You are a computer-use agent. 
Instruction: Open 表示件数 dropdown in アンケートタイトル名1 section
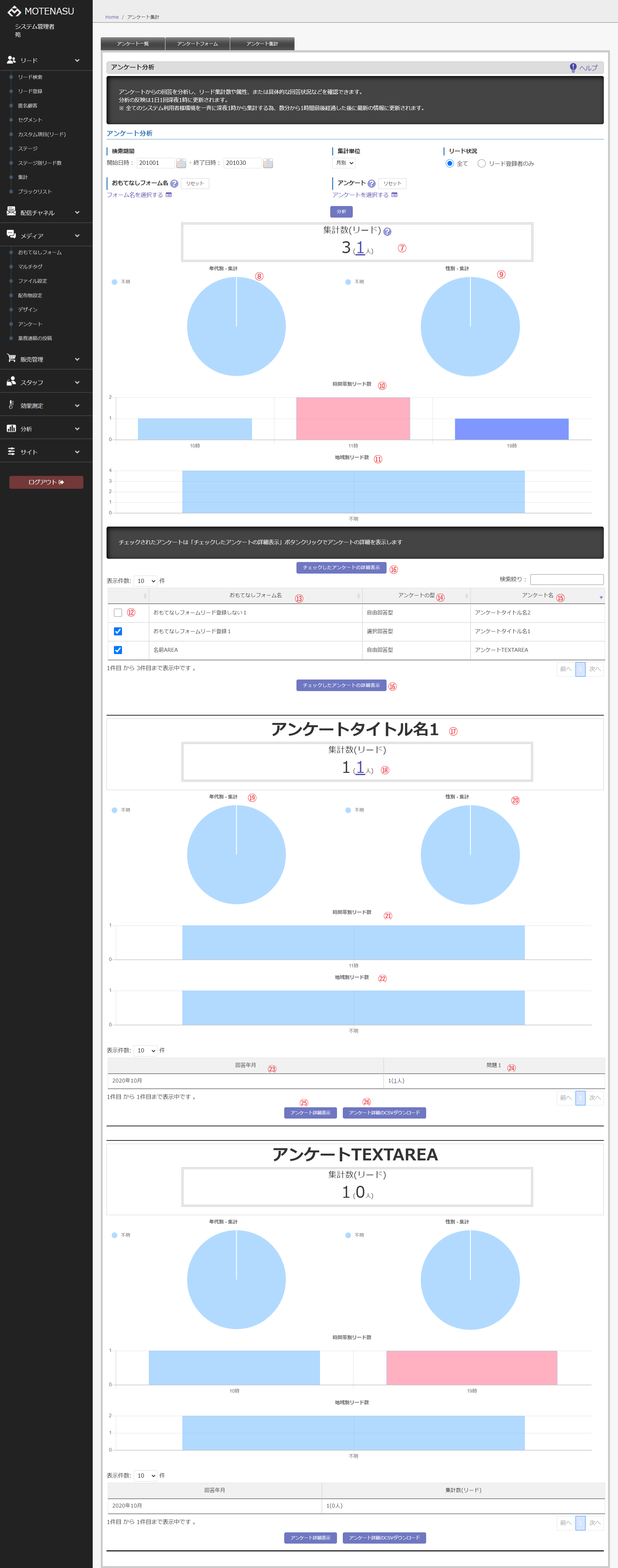tap(145, 1050)
